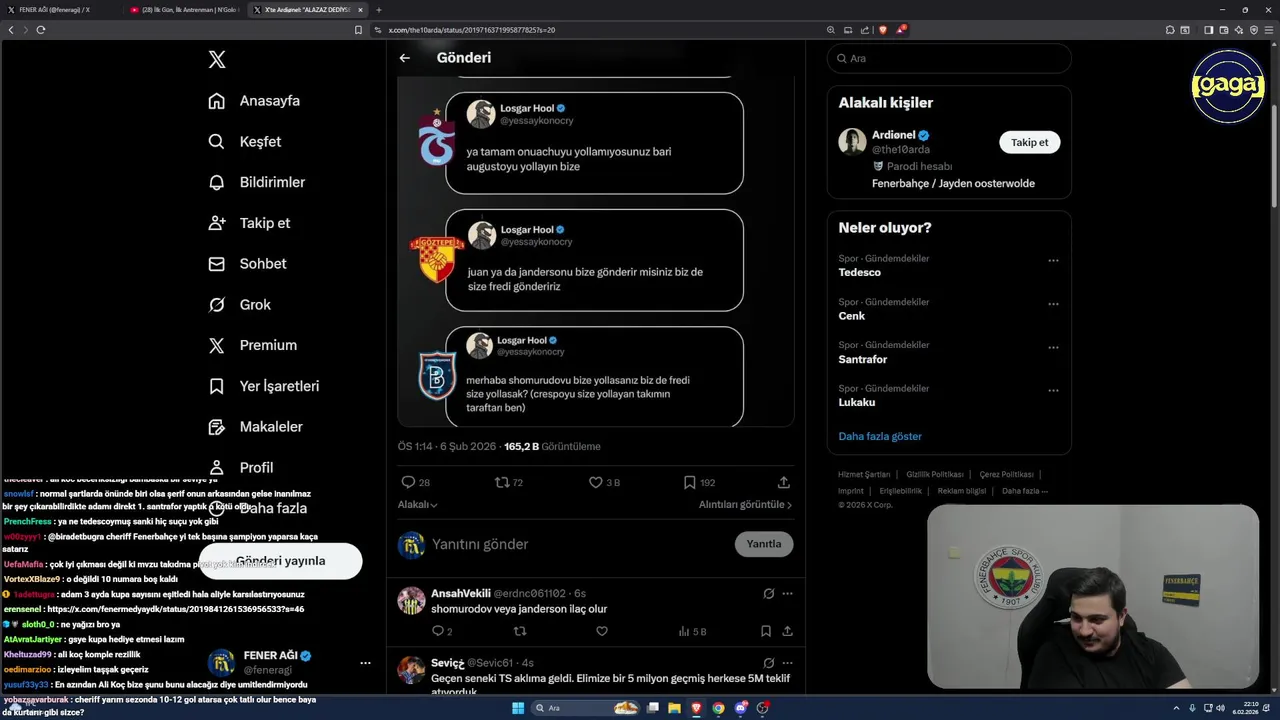Click Grok icon on AnsahVekili's reply
Image resolution: width=1280 pixels, height=720 pixels.
[768, 594]
